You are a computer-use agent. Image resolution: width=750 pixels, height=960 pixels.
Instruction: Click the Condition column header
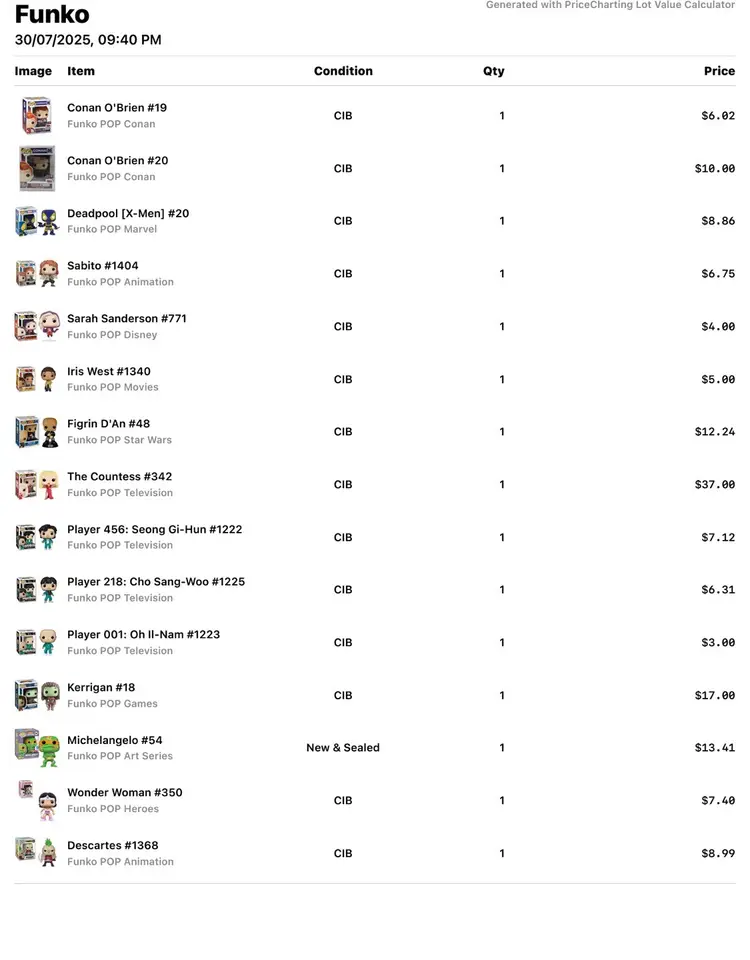[x=343, y=71]
